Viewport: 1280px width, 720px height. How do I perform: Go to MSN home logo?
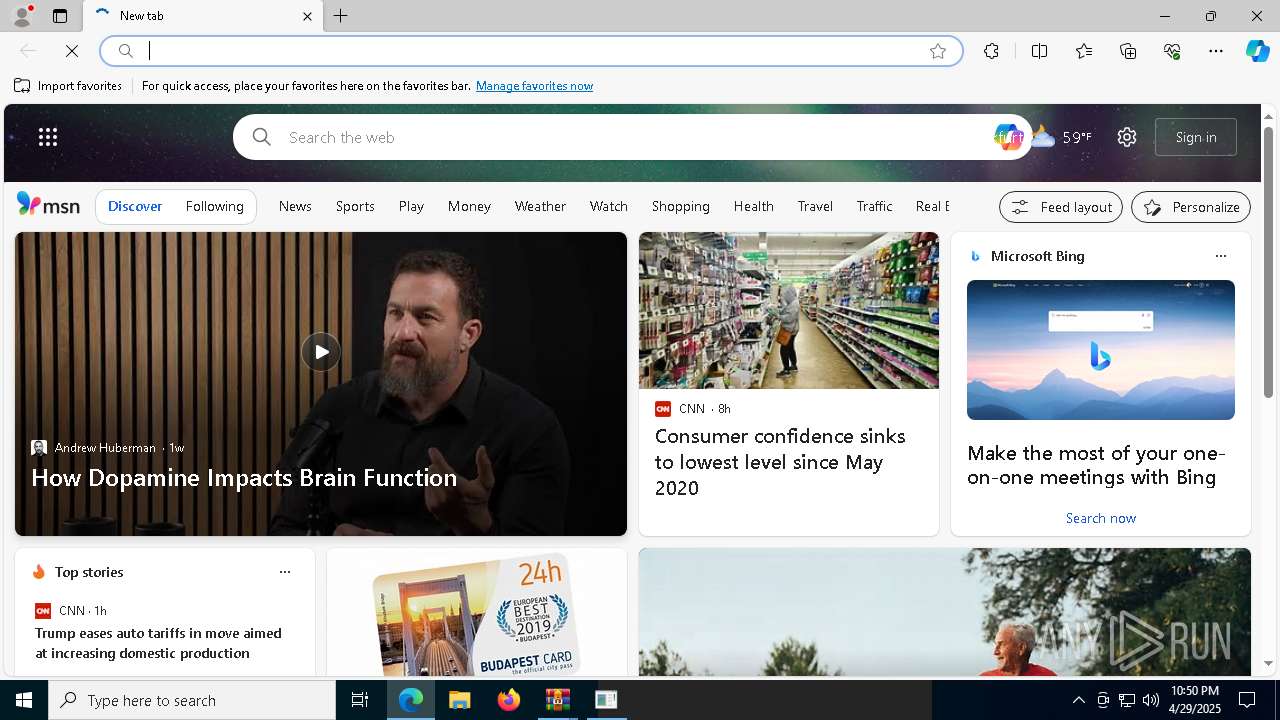(x=48, y=205)
